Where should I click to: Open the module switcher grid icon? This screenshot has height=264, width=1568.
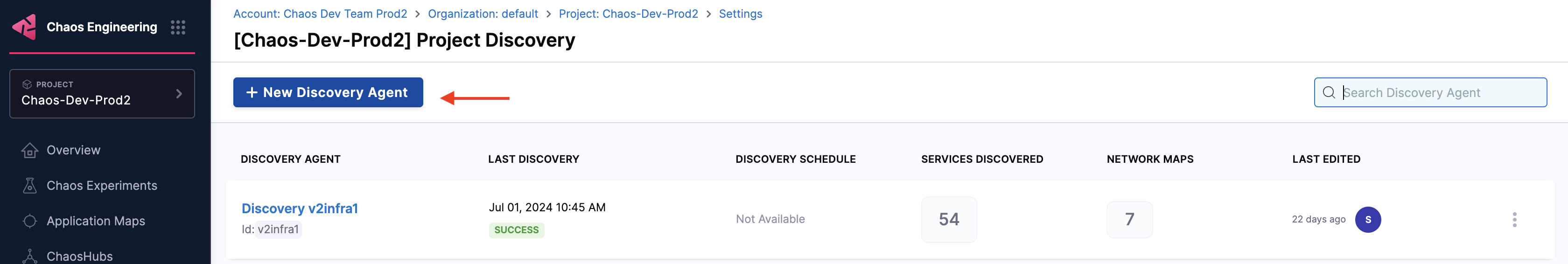click(178, 28)
